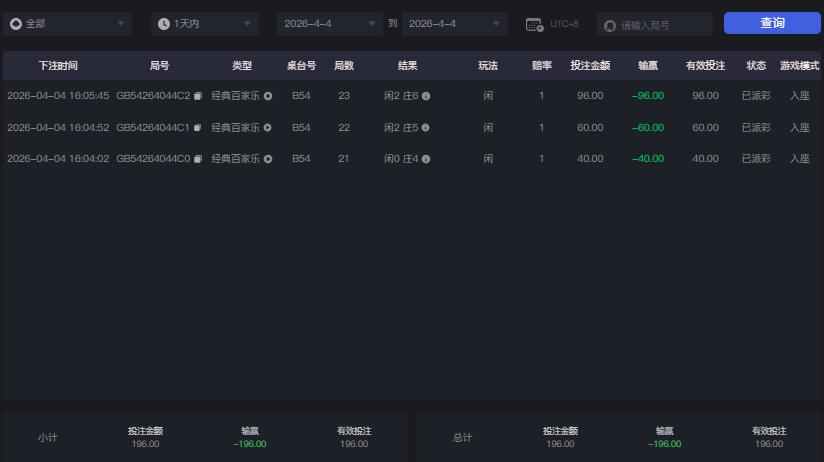Image resolution: width=824 pixels, height=462 pixels.
Task: Play replay icon in the 16:05:45 row
Action: click(x=268, y=96)
